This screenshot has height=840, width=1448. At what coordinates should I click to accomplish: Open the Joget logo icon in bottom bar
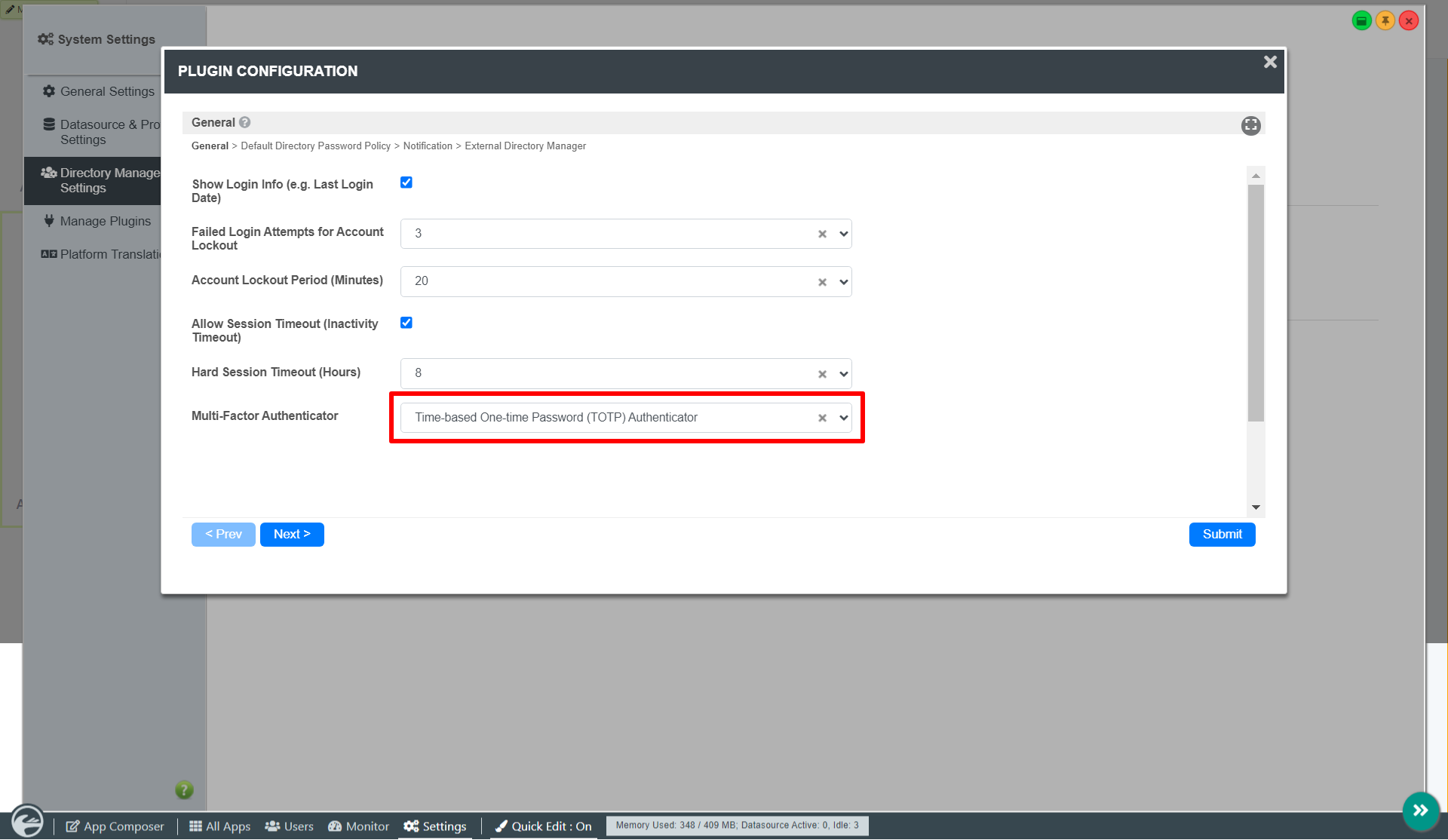point(27,820)
